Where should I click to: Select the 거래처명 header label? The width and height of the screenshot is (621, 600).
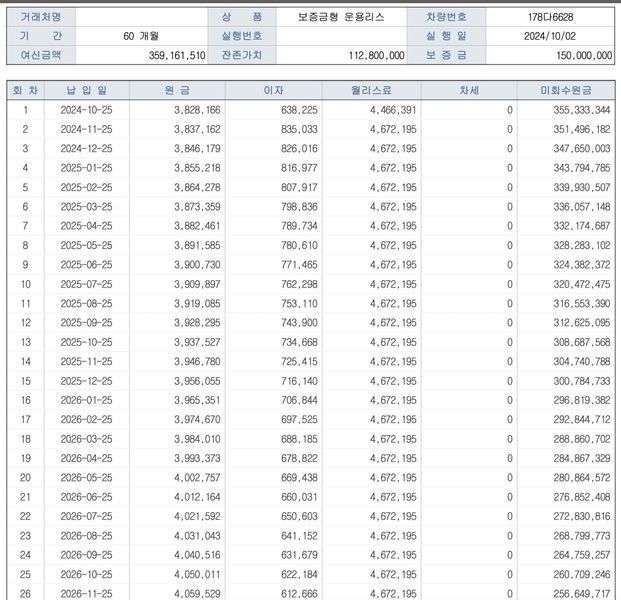coord(41,17)
